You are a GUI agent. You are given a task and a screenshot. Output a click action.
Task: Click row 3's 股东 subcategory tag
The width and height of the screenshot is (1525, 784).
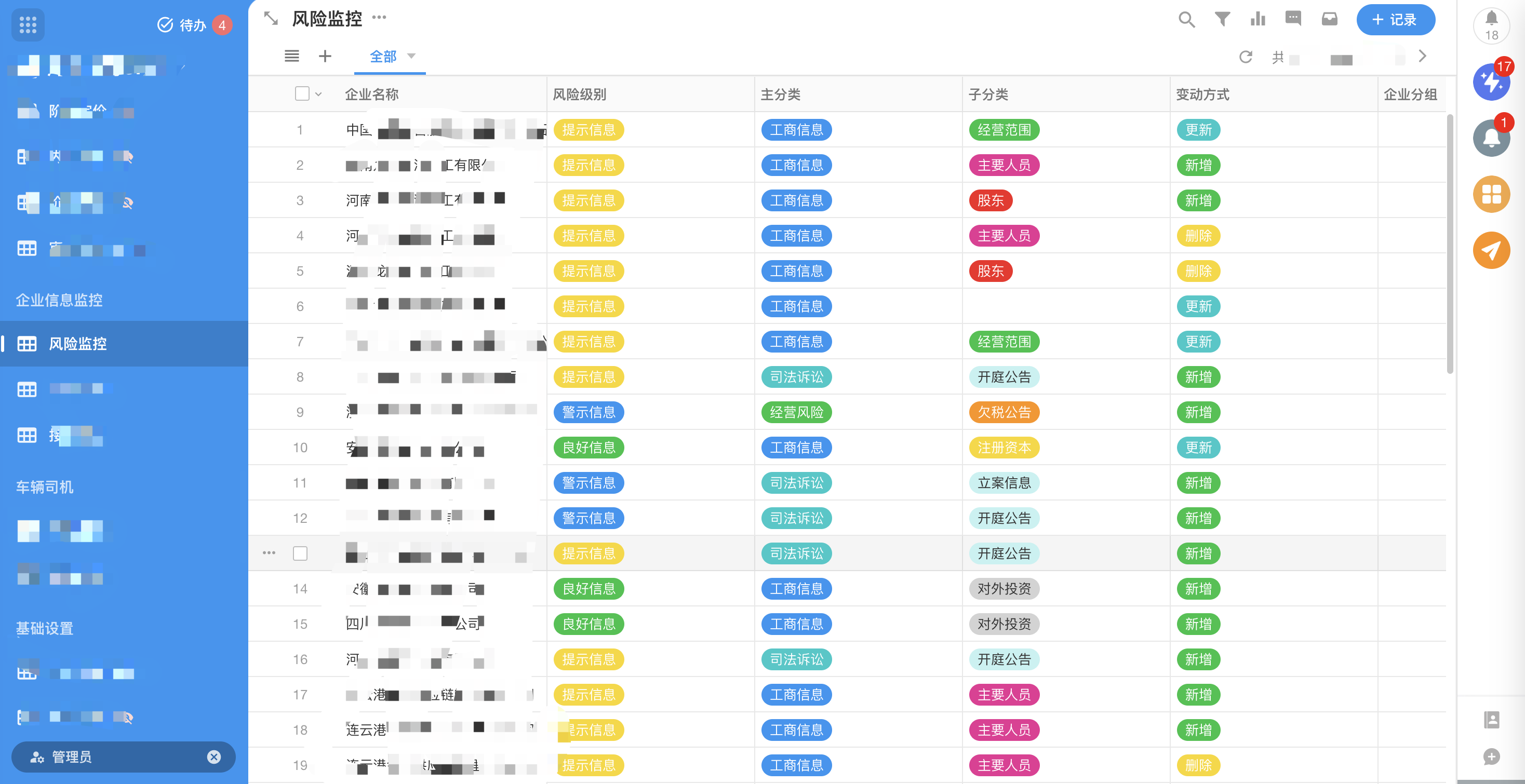(x=991, y=200)
